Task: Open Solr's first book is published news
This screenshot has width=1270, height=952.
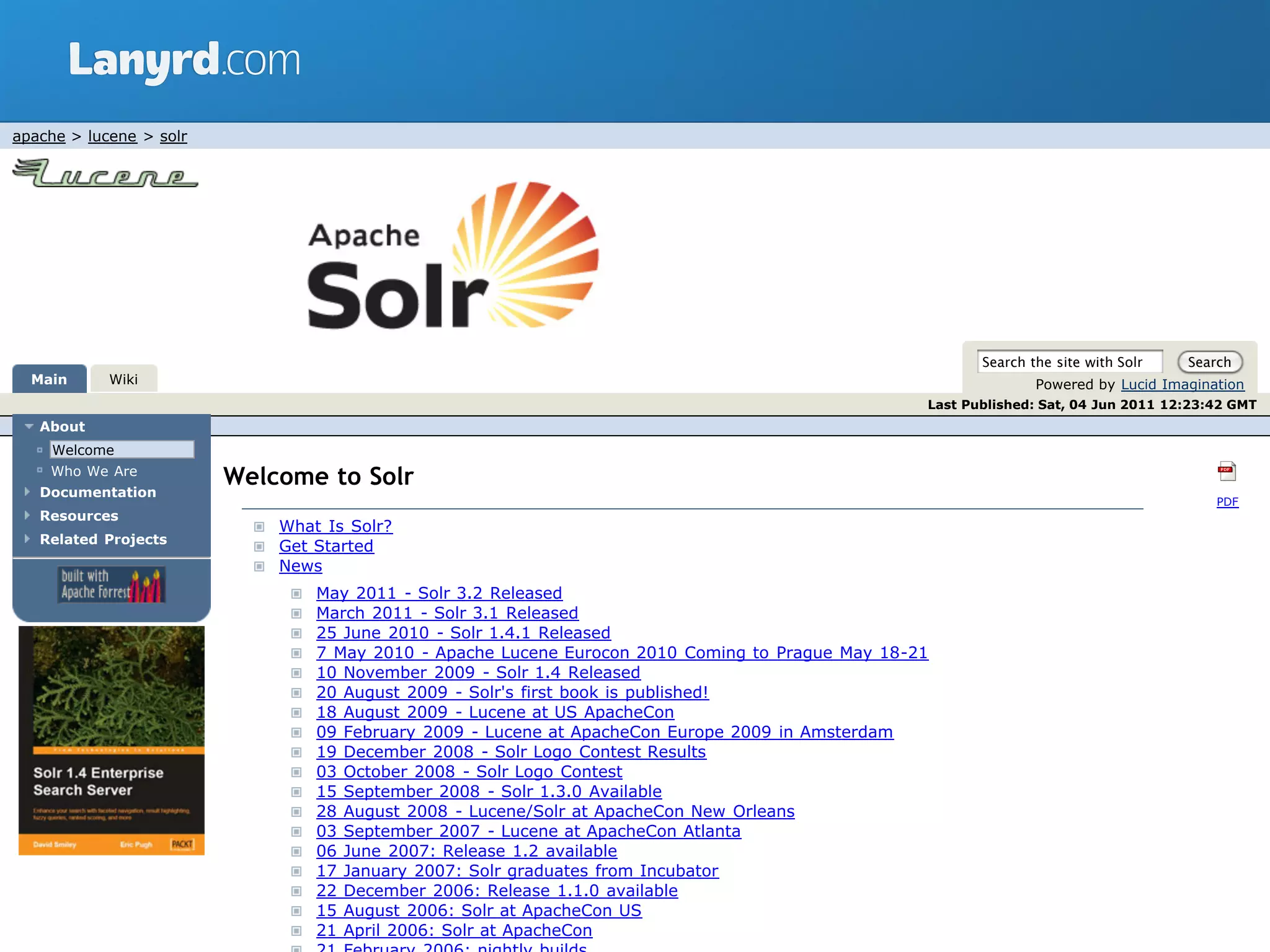Action: point(512,692)
